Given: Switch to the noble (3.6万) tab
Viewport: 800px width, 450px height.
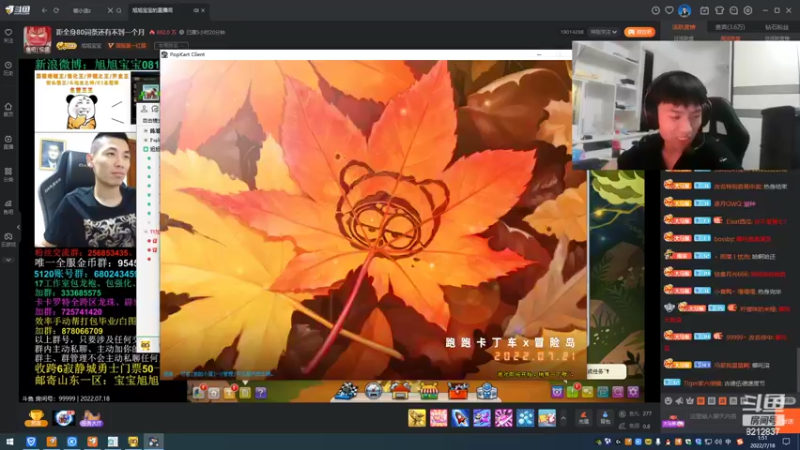Looking at the screenshot, I should tap(730, 27).
